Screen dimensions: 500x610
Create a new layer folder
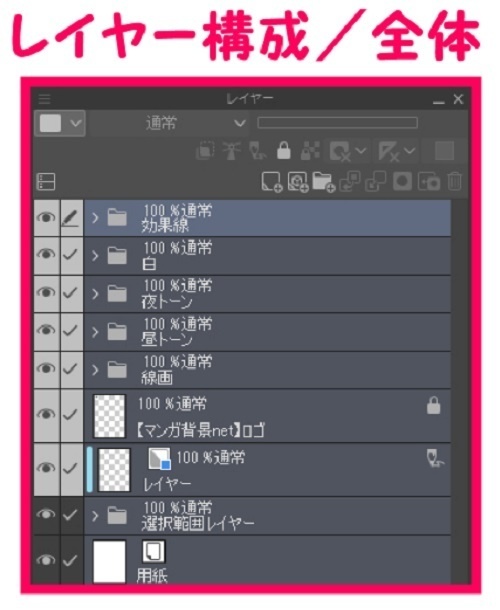(323, 182)
